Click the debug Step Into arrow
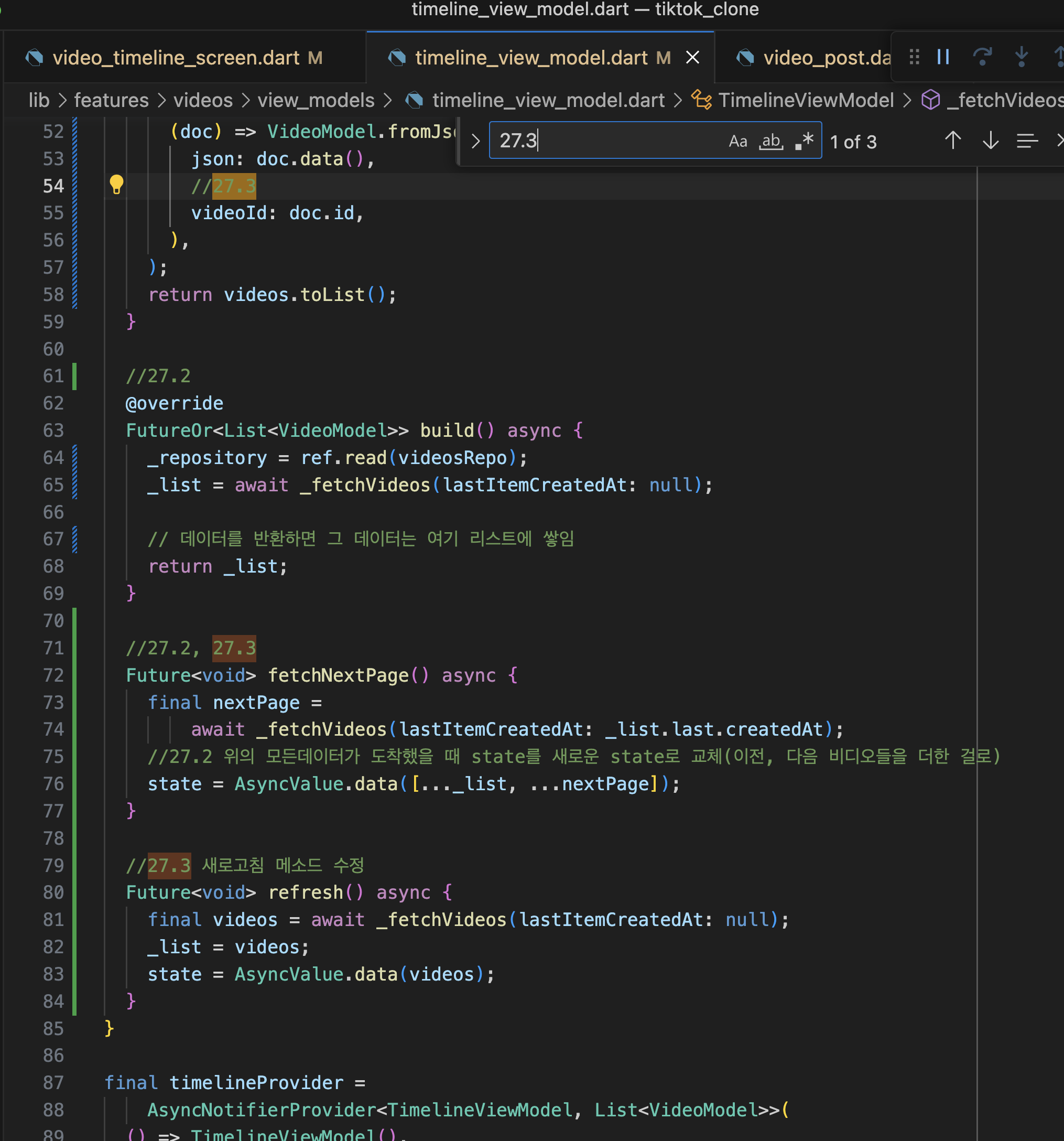The height and width of the screenshot is (1141, 1064). [1021, 57]
